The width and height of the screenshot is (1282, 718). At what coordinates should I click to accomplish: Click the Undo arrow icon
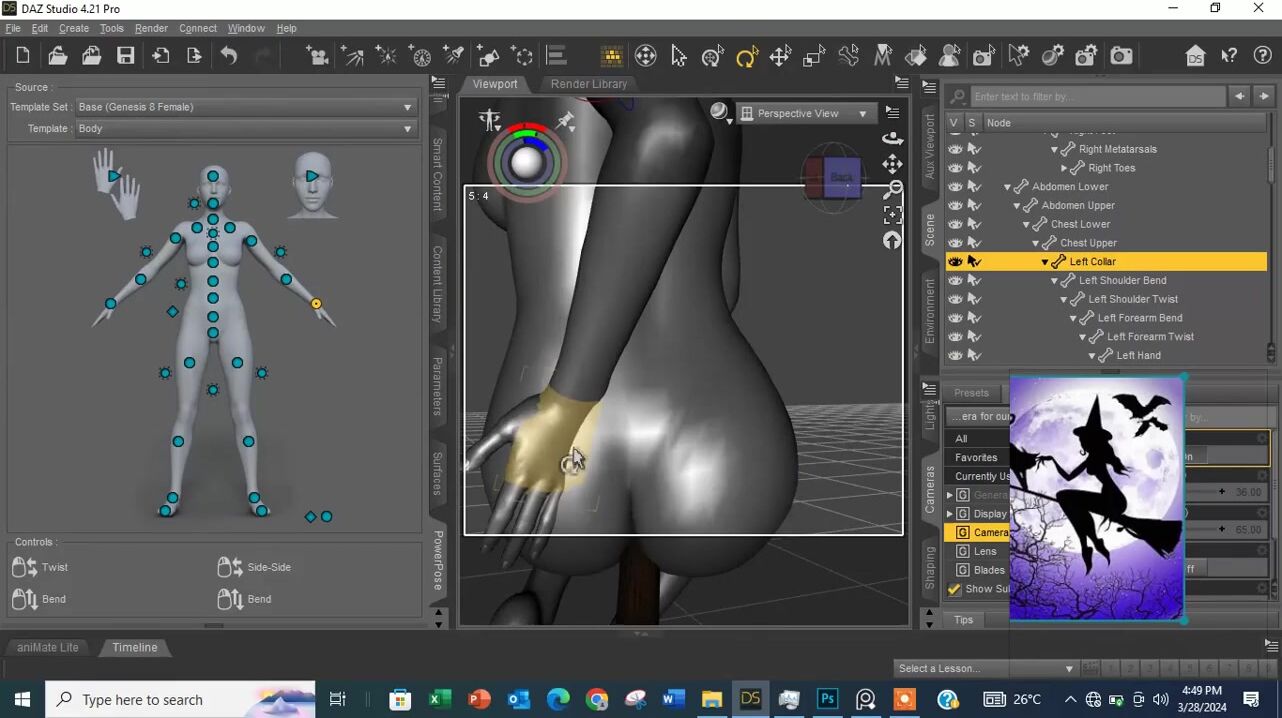[229, 57]
